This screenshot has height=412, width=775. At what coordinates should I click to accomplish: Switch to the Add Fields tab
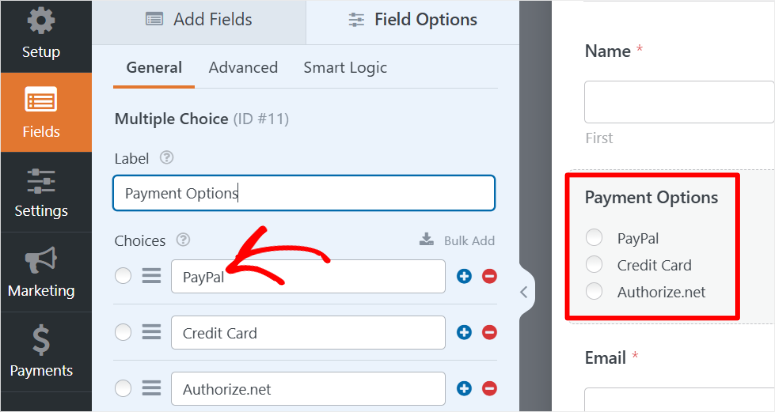[x=198, y=20]
